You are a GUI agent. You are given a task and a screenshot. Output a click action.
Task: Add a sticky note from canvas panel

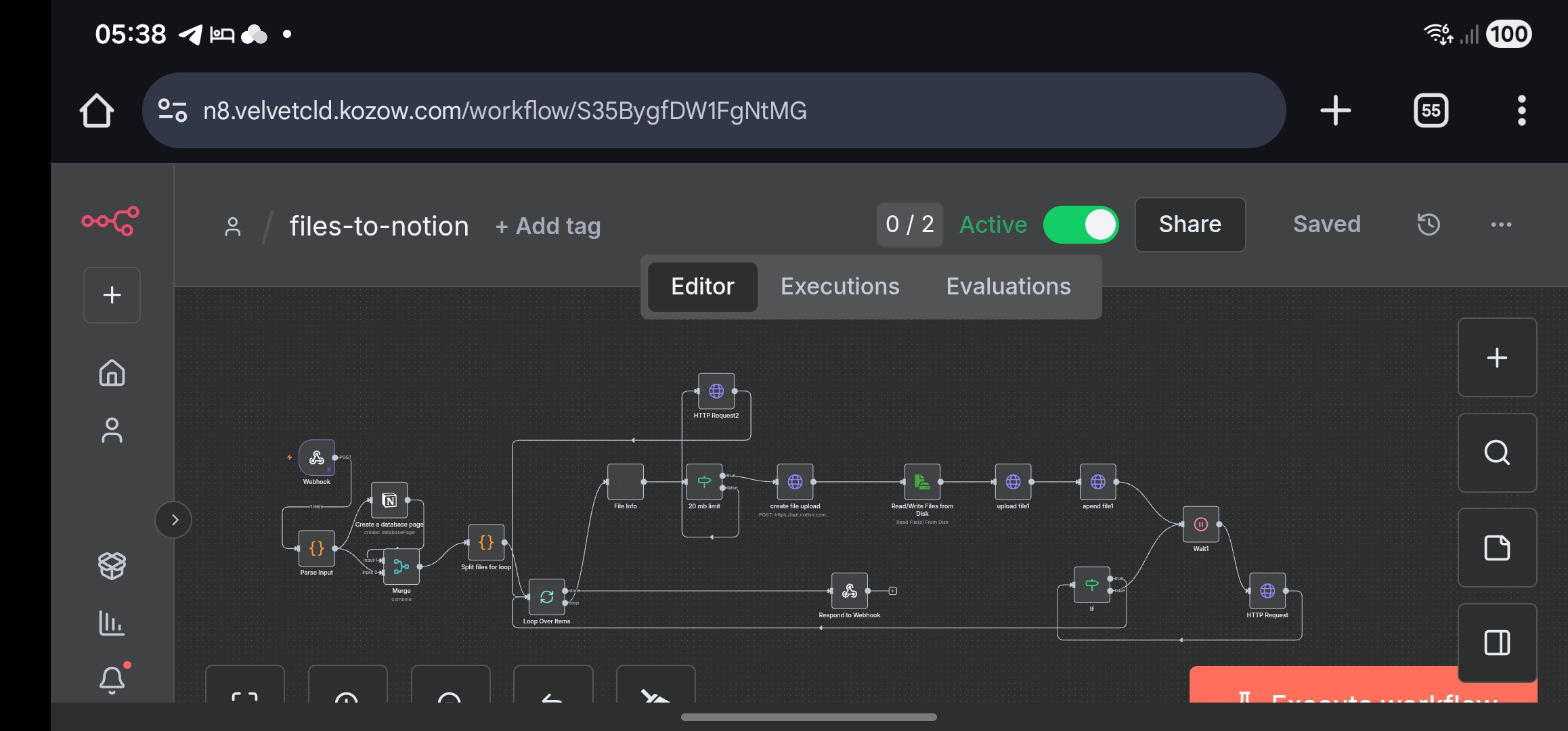(1497, 548)
